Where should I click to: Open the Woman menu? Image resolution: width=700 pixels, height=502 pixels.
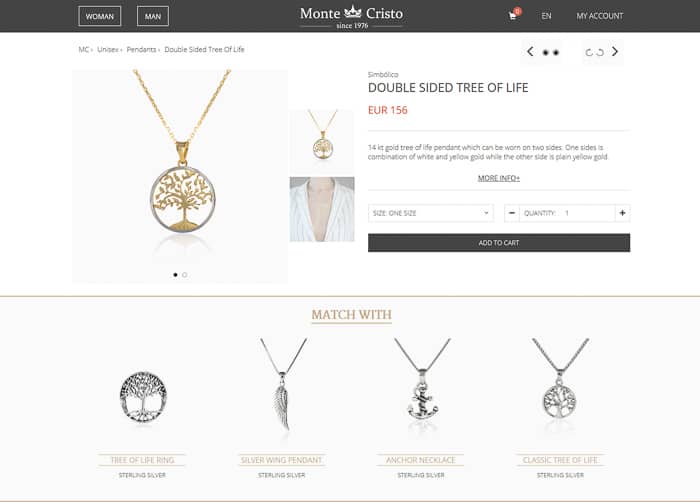(x=100, y=16)
